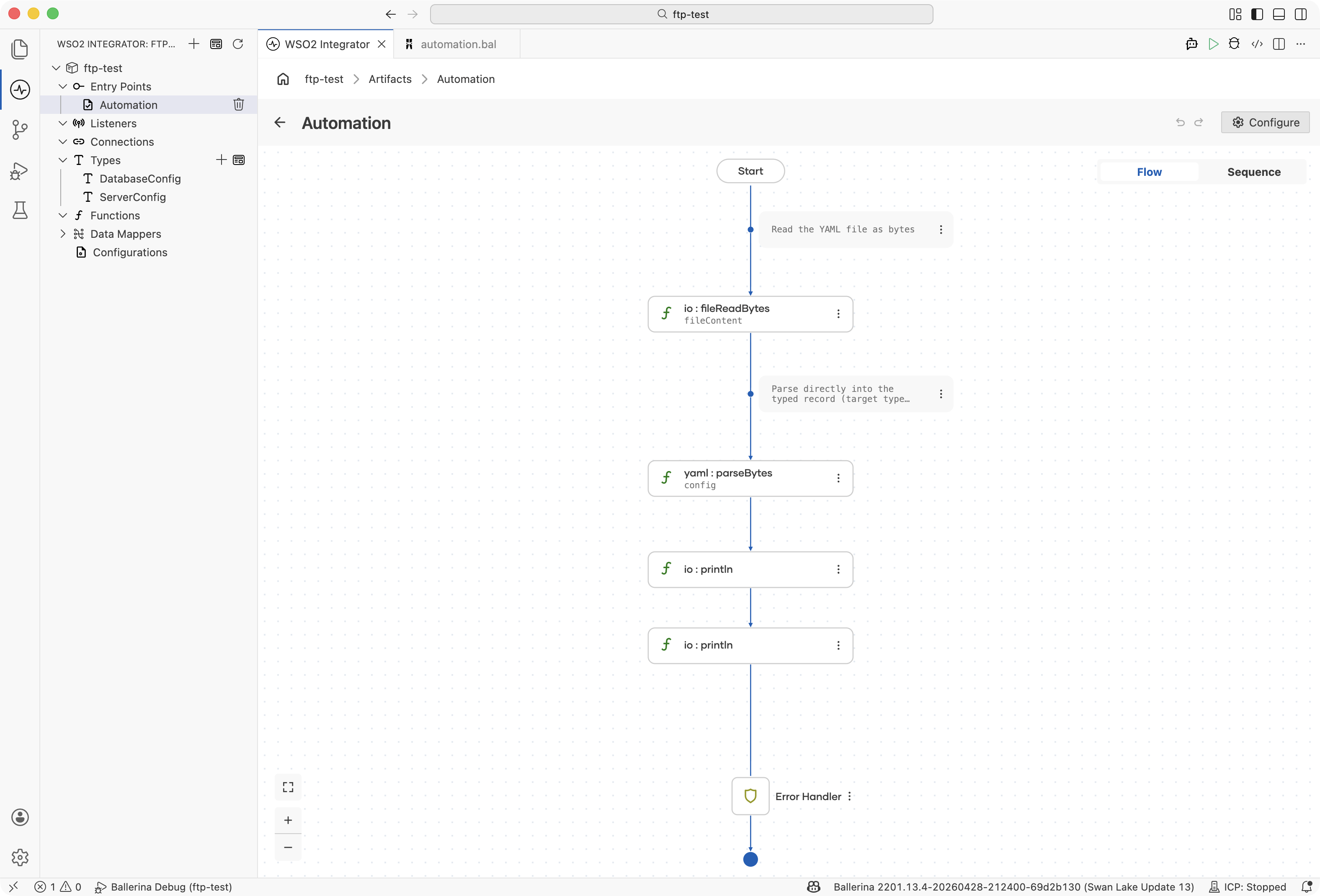Start debugging with the bug icon in editor toolbar
The image size is (1320, 896).
pos(1234,44)
